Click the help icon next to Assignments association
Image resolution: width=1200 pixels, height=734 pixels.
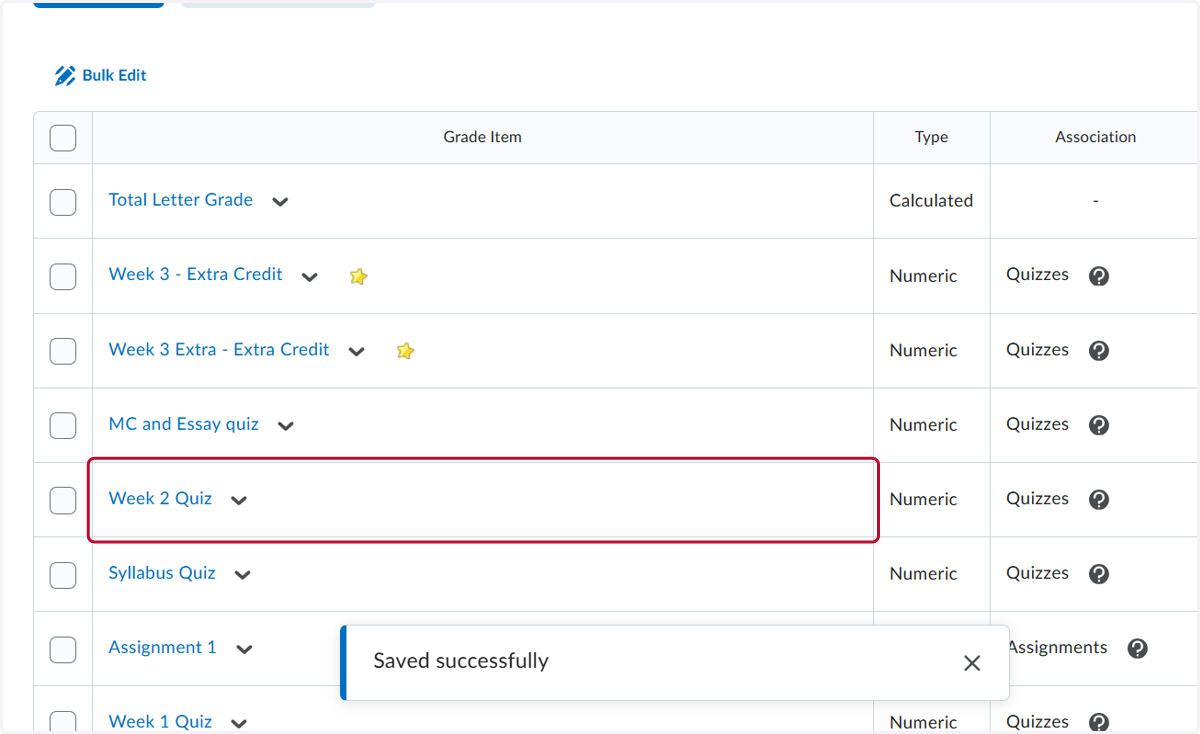1137,649
